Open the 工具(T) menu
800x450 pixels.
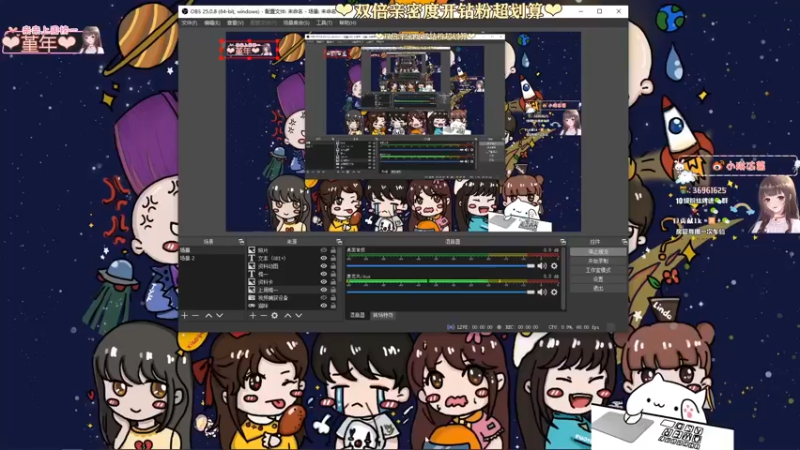[x=324, y=23]
